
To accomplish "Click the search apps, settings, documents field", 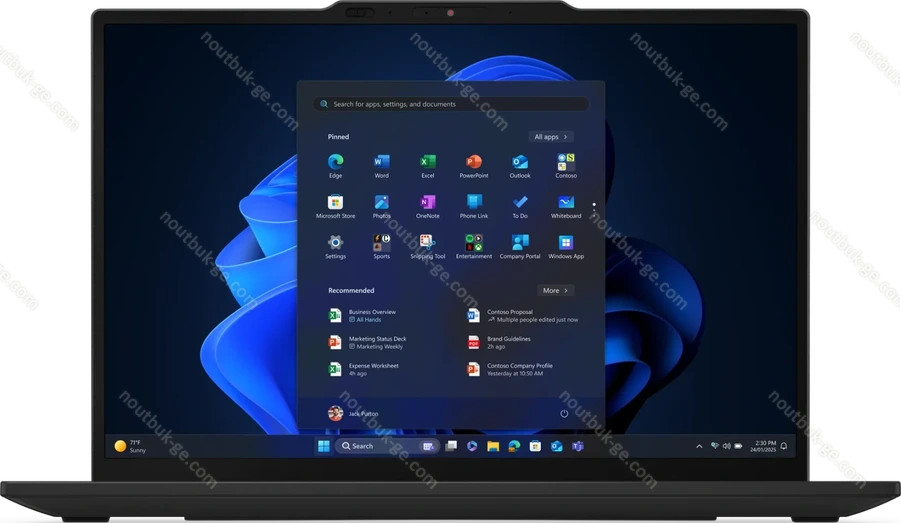I will tap(450, 104).
